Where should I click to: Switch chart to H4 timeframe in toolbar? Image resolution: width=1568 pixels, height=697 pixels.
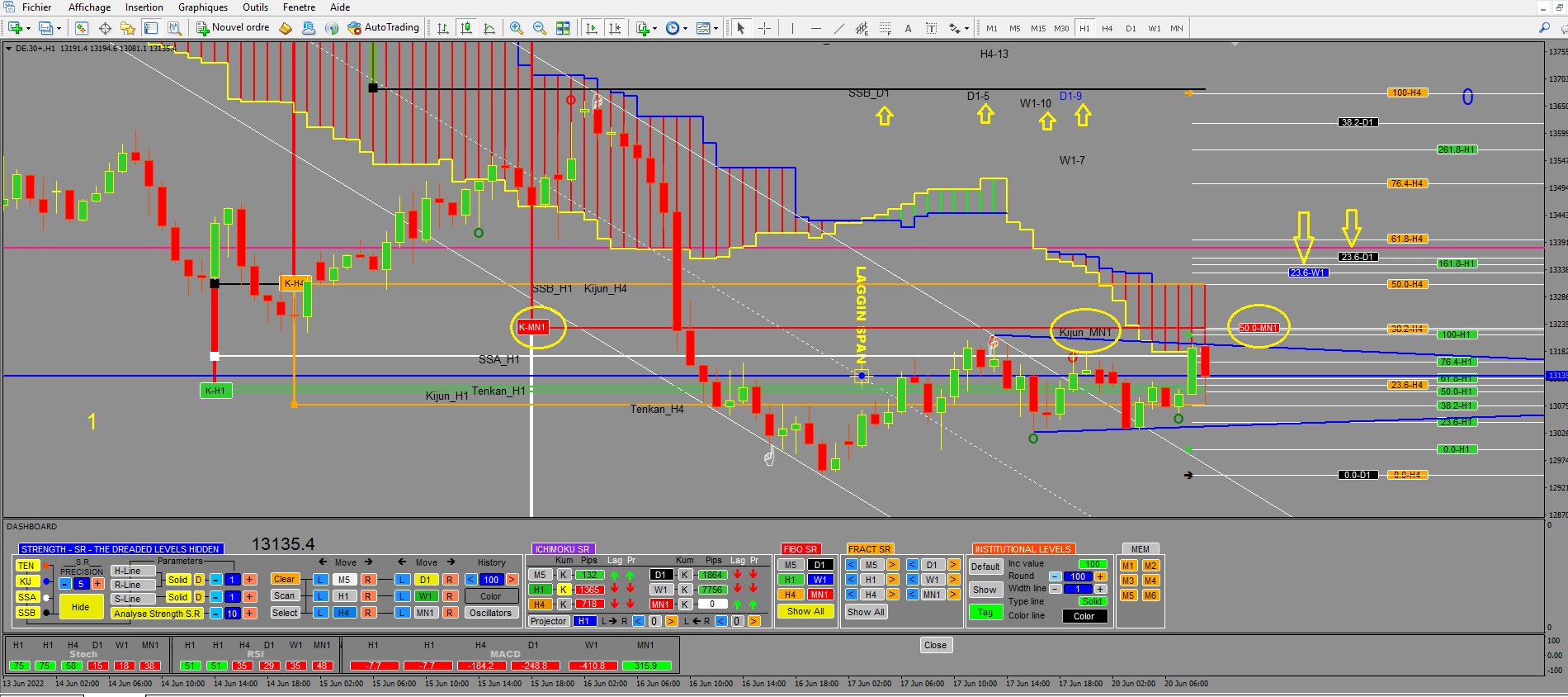click(x=1108, y=28)
